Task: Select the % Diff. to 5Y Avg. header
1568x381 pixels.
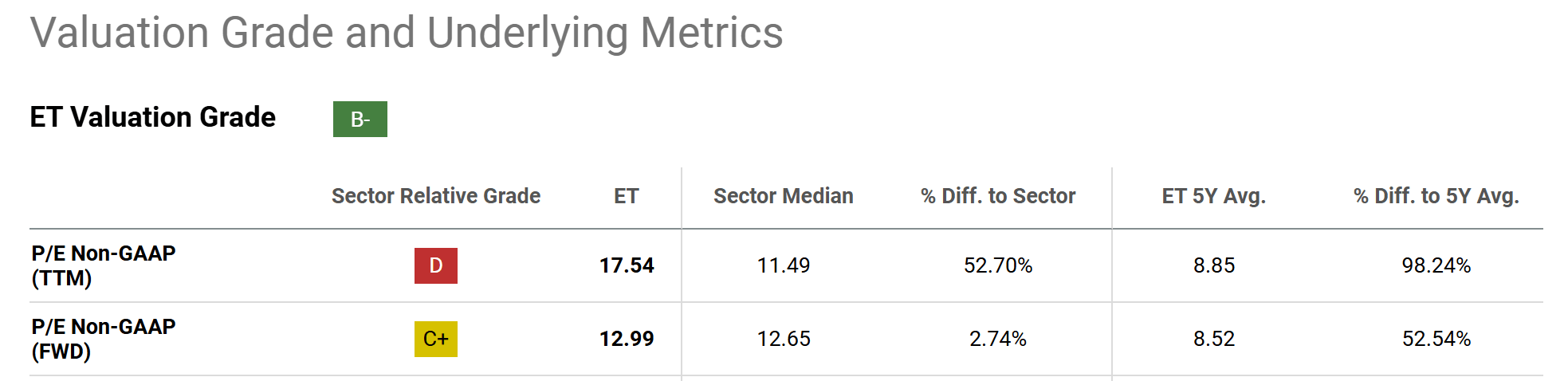Action: click(1436, 196)
